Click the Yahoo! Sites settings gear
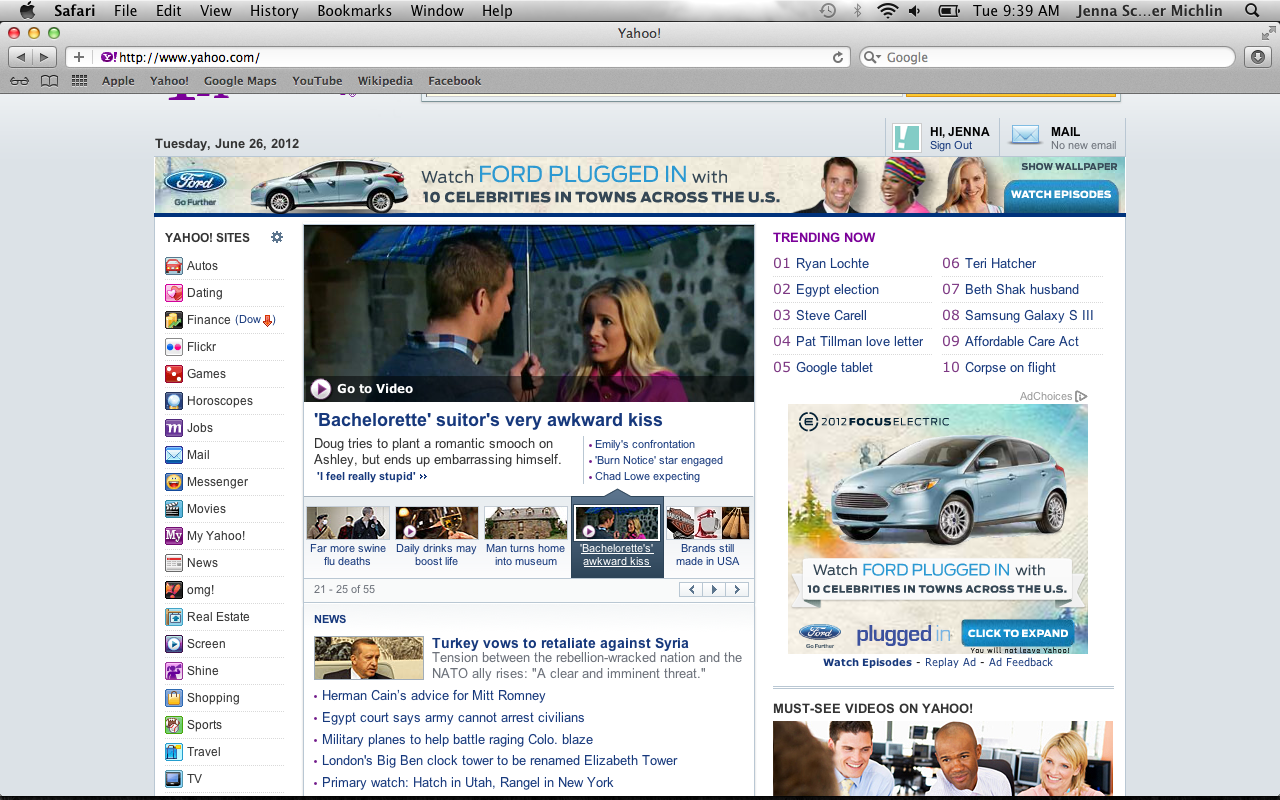The width and height of the screenshot is (1280, 800). (277, 237)
